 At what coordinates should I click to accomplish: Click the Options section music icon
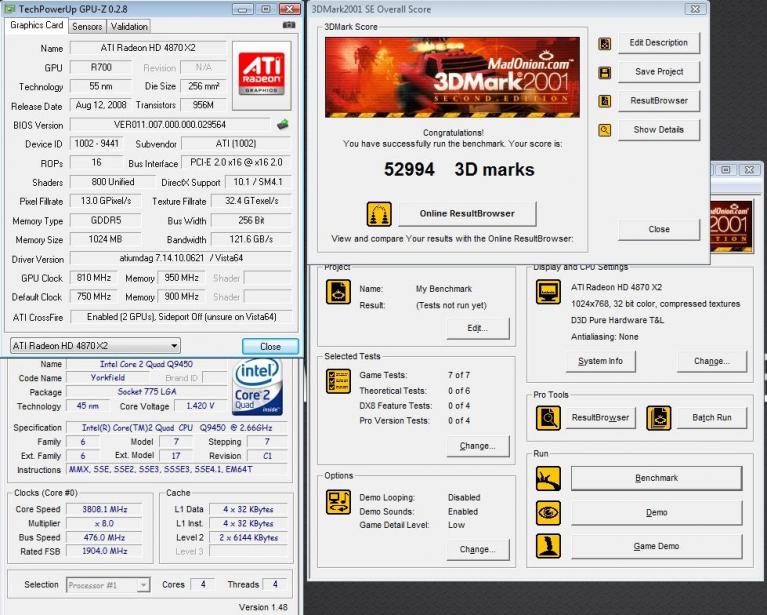(338, 502)
